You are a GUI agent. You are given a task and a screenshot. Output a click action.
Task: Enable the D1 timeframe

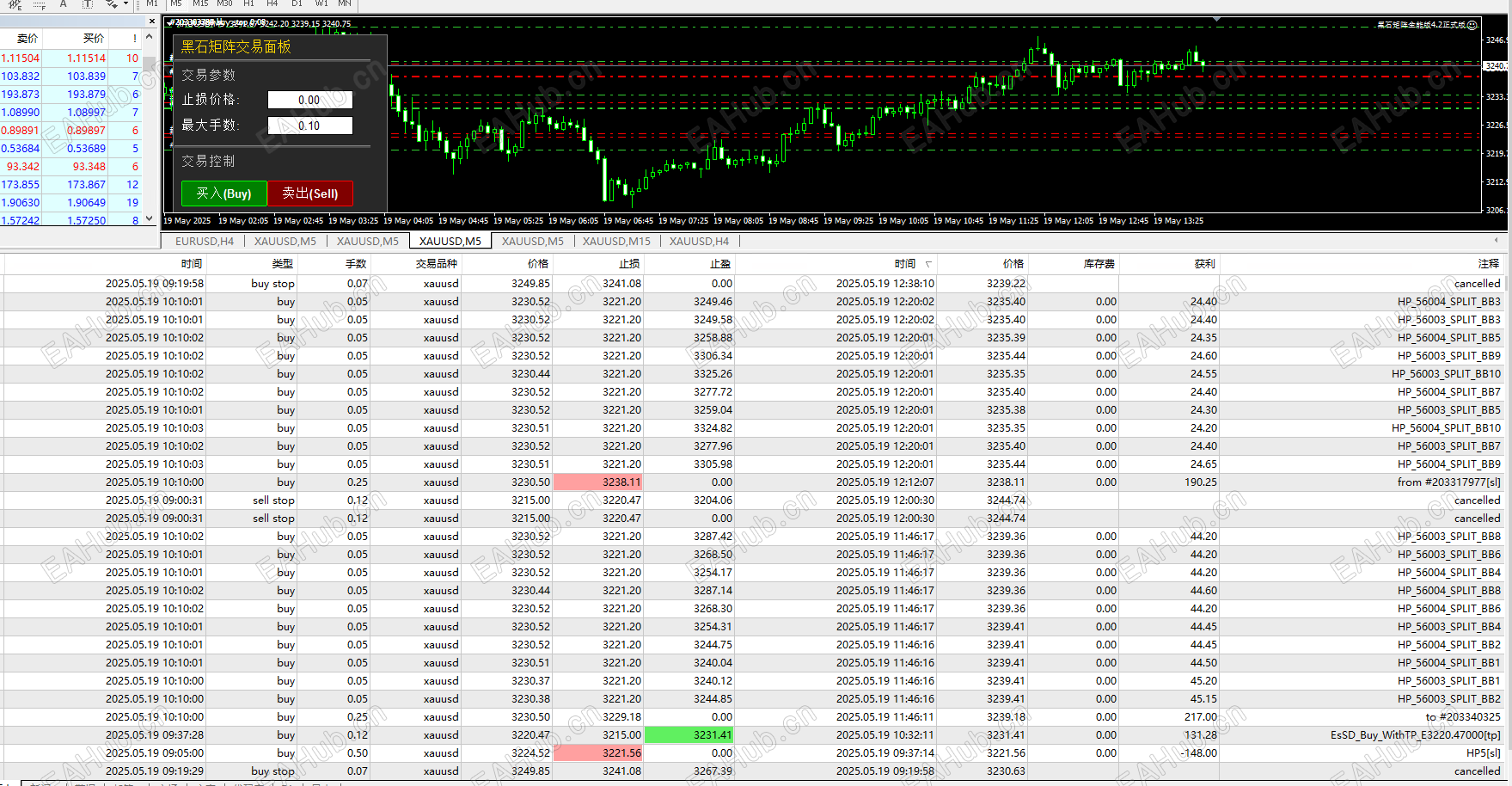point(297,3)
